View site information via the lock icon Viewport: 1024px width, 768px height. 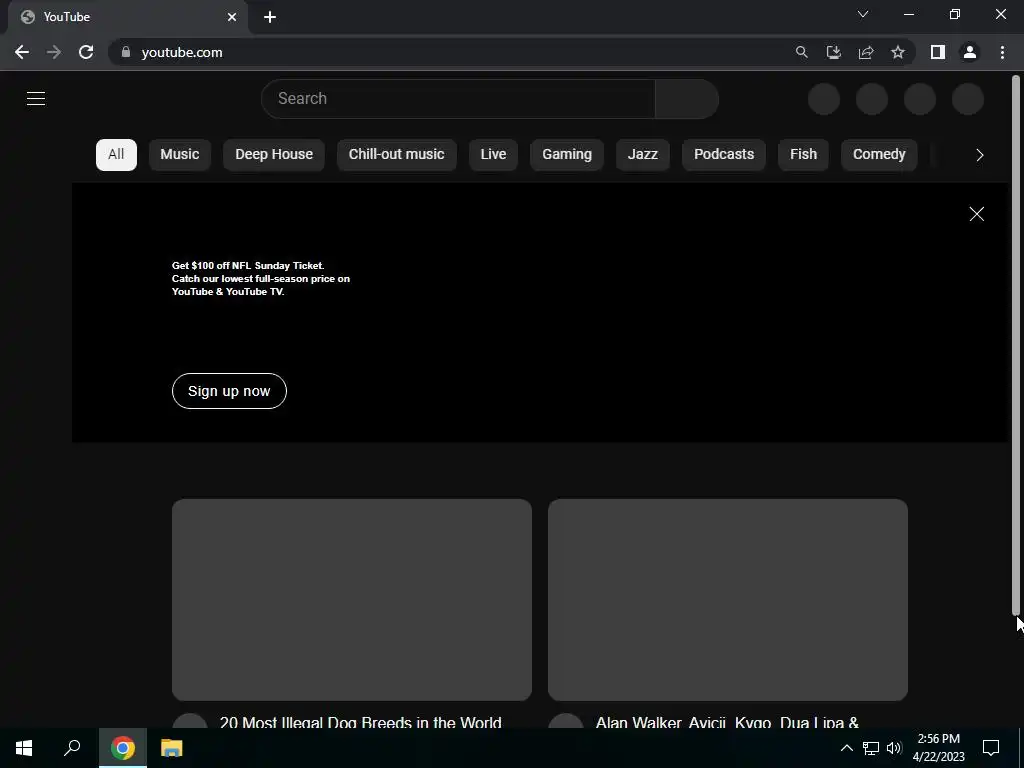point(126,52)
